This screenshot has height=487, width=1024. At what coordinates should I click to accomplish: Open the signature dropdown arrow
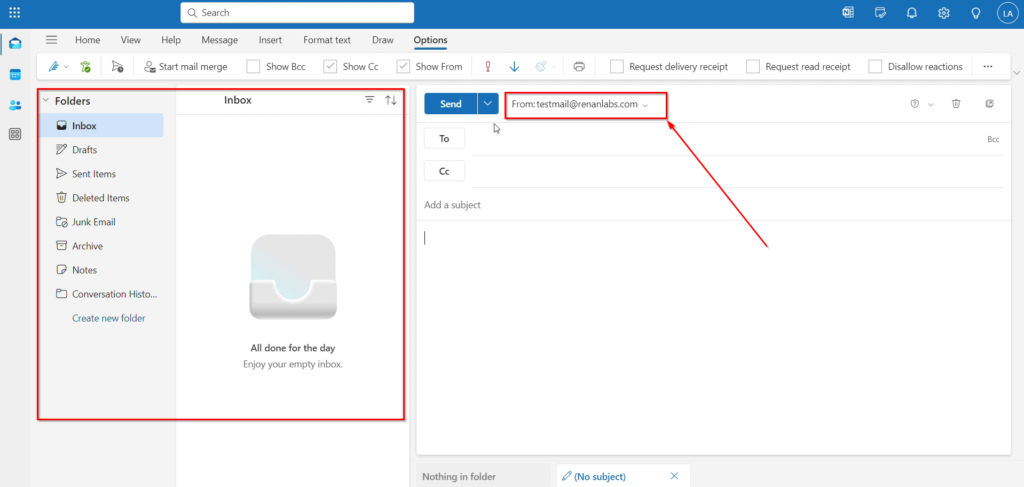coord(67,67)
